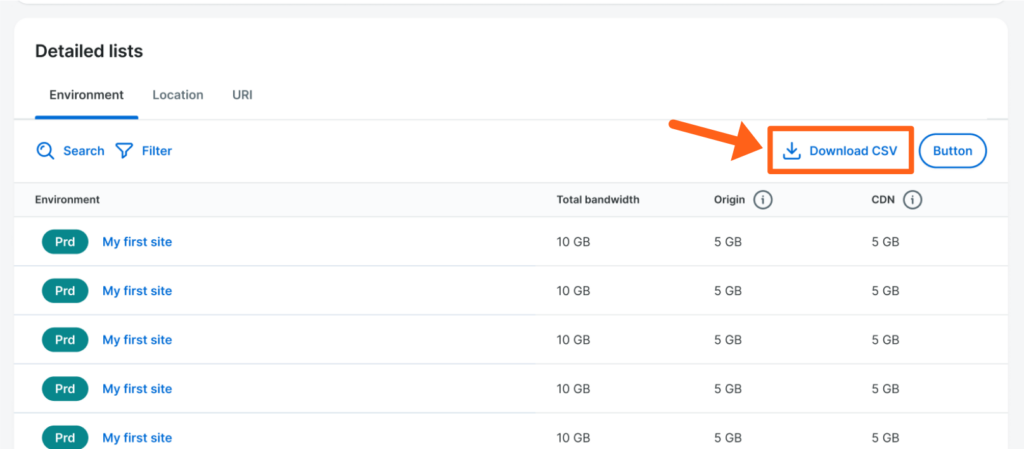The height and width of the screenshot is (449, 1024).
Task: Switch to the Location tab
Action: 178,95
